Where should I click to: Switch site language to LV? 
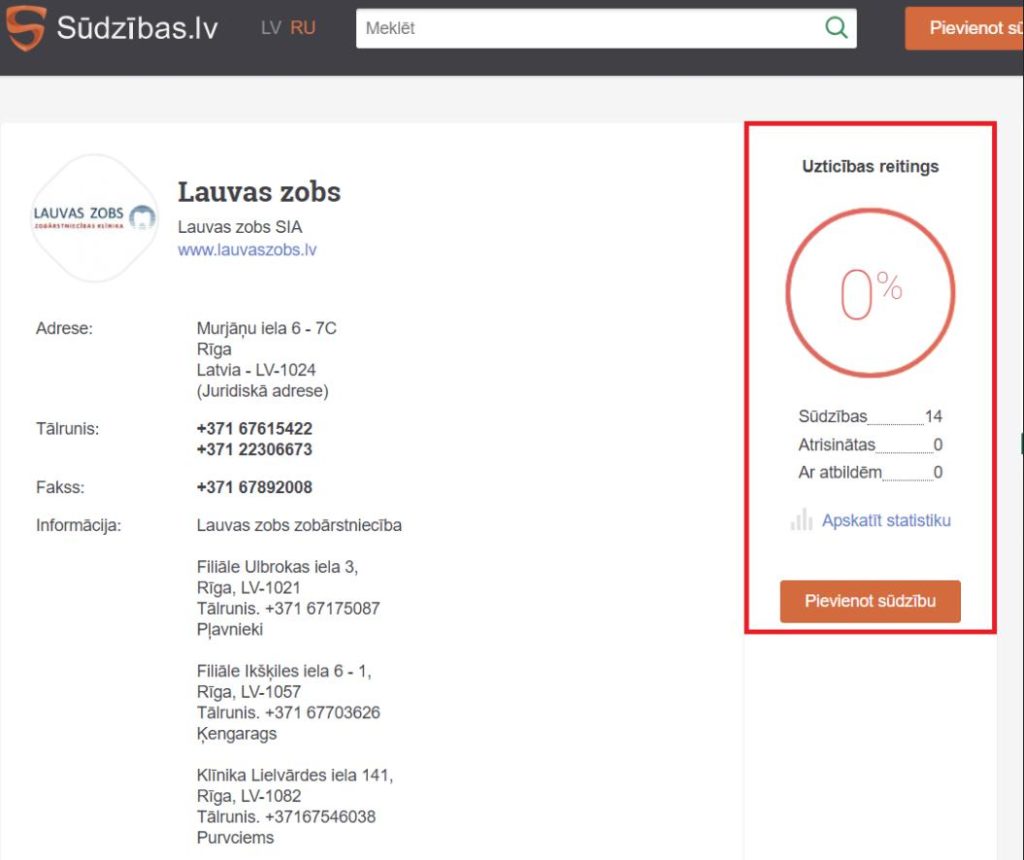(271, 28)
